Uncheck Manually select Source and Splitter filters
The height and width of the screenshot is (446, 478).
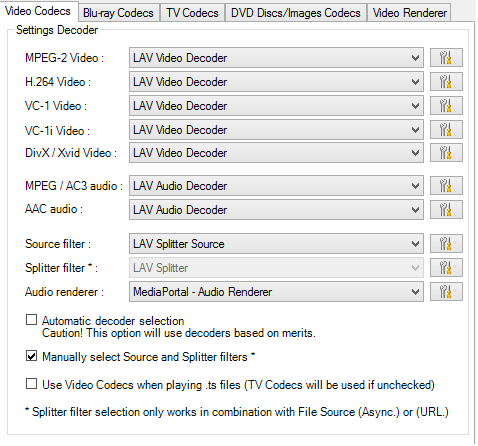[x=31, y=356]
